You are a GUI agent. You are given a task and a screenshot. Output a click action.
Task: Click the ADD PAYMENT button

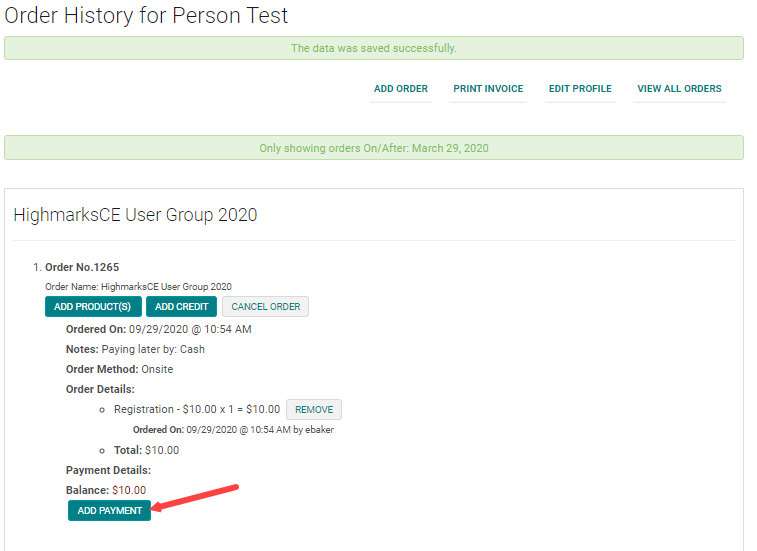pos(110,511)
